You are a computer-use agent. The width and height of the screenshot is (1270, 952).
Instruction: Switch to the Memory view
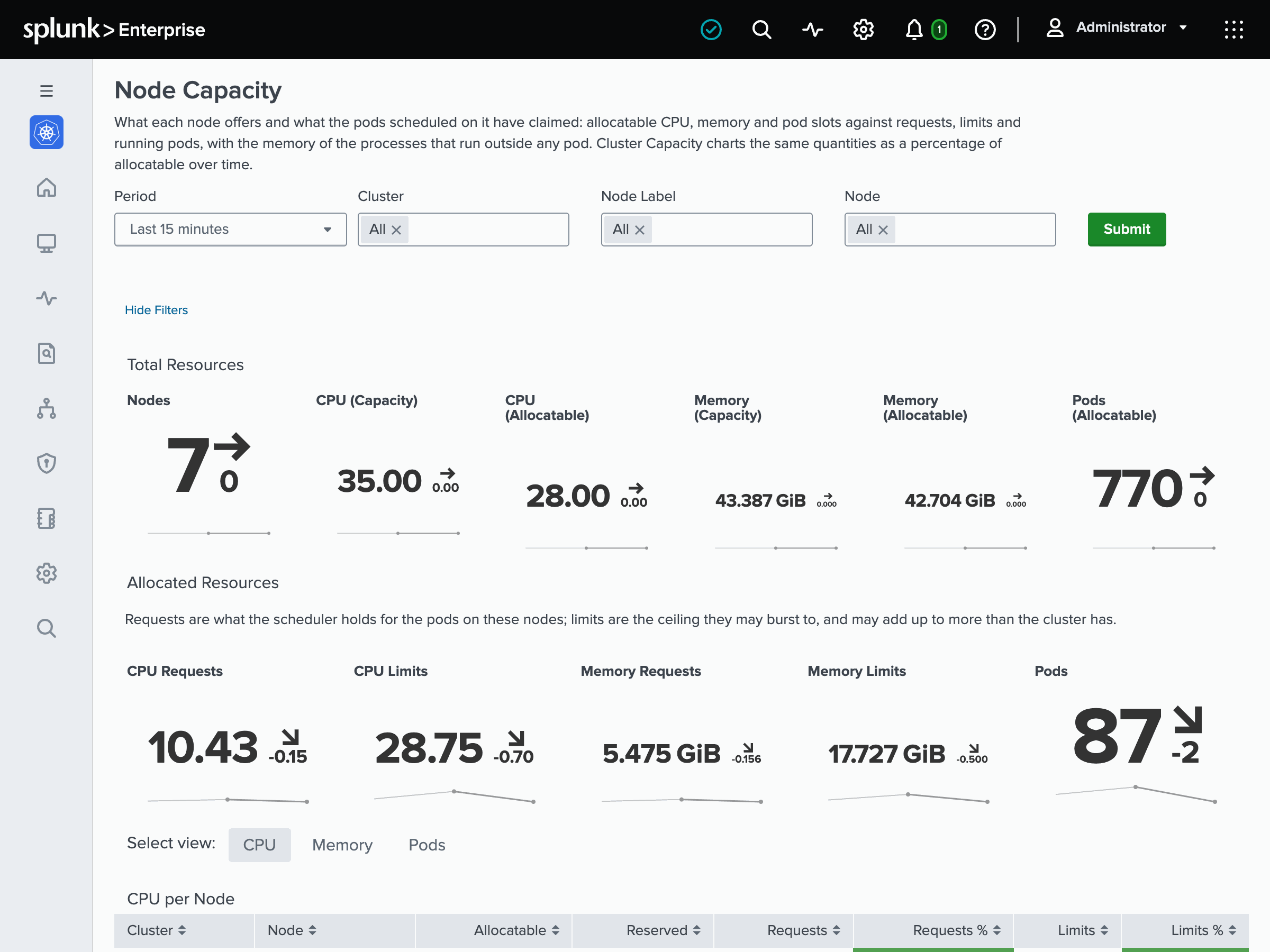(342, 845)
